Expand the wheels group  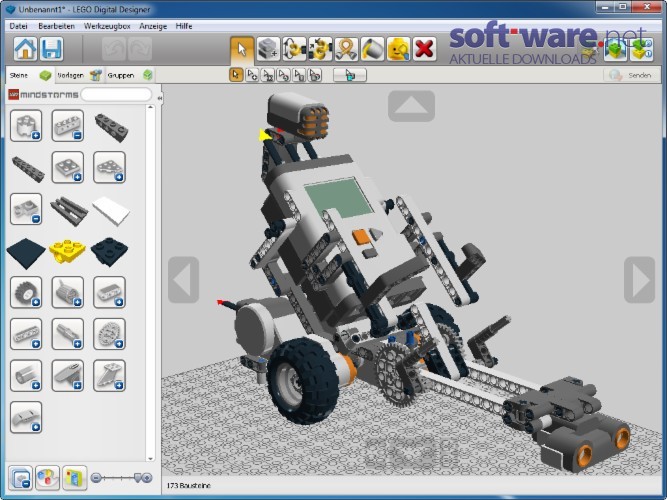pos(26,292)
